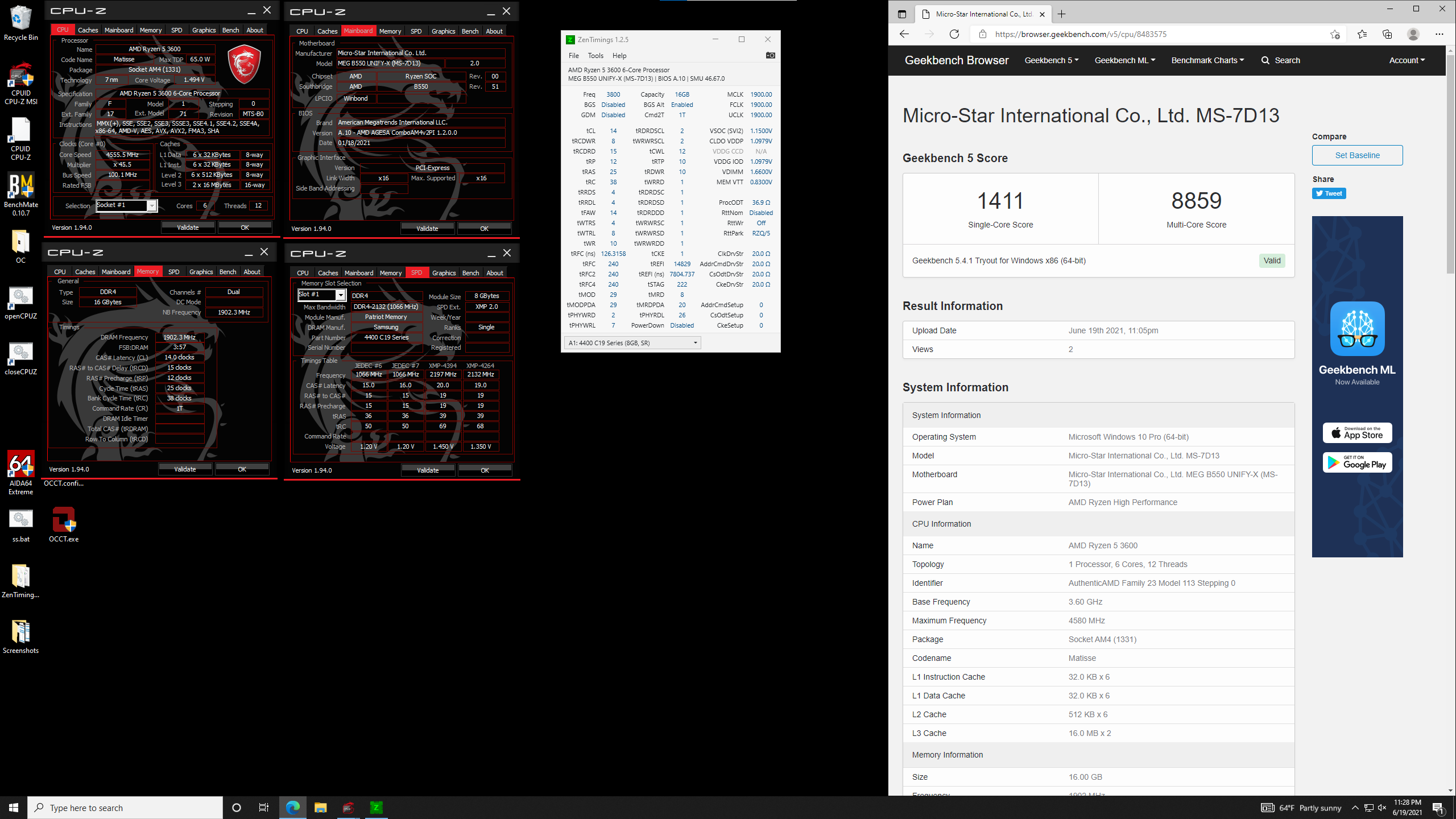Select the closeCPUZ batch file icon
This screenshot has width=1456, height=819.
pos(20,358)
